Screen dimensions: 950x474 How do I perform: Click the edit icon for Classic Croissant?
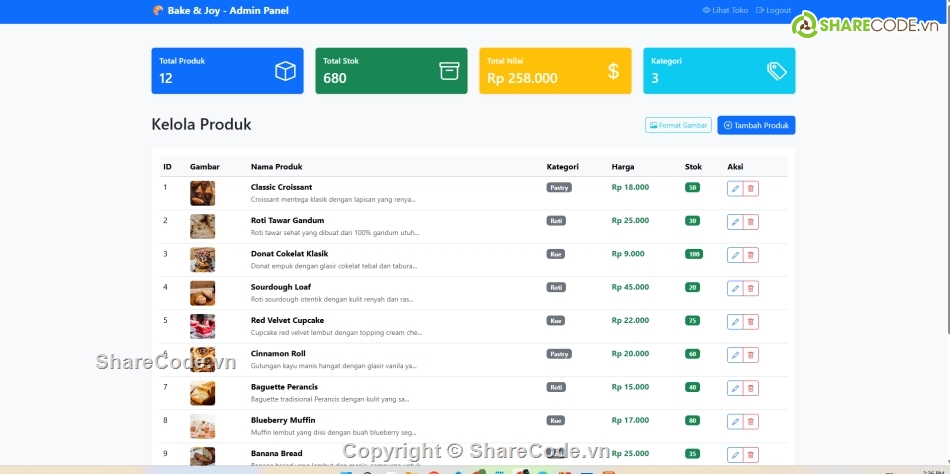(x=735, y=189)
